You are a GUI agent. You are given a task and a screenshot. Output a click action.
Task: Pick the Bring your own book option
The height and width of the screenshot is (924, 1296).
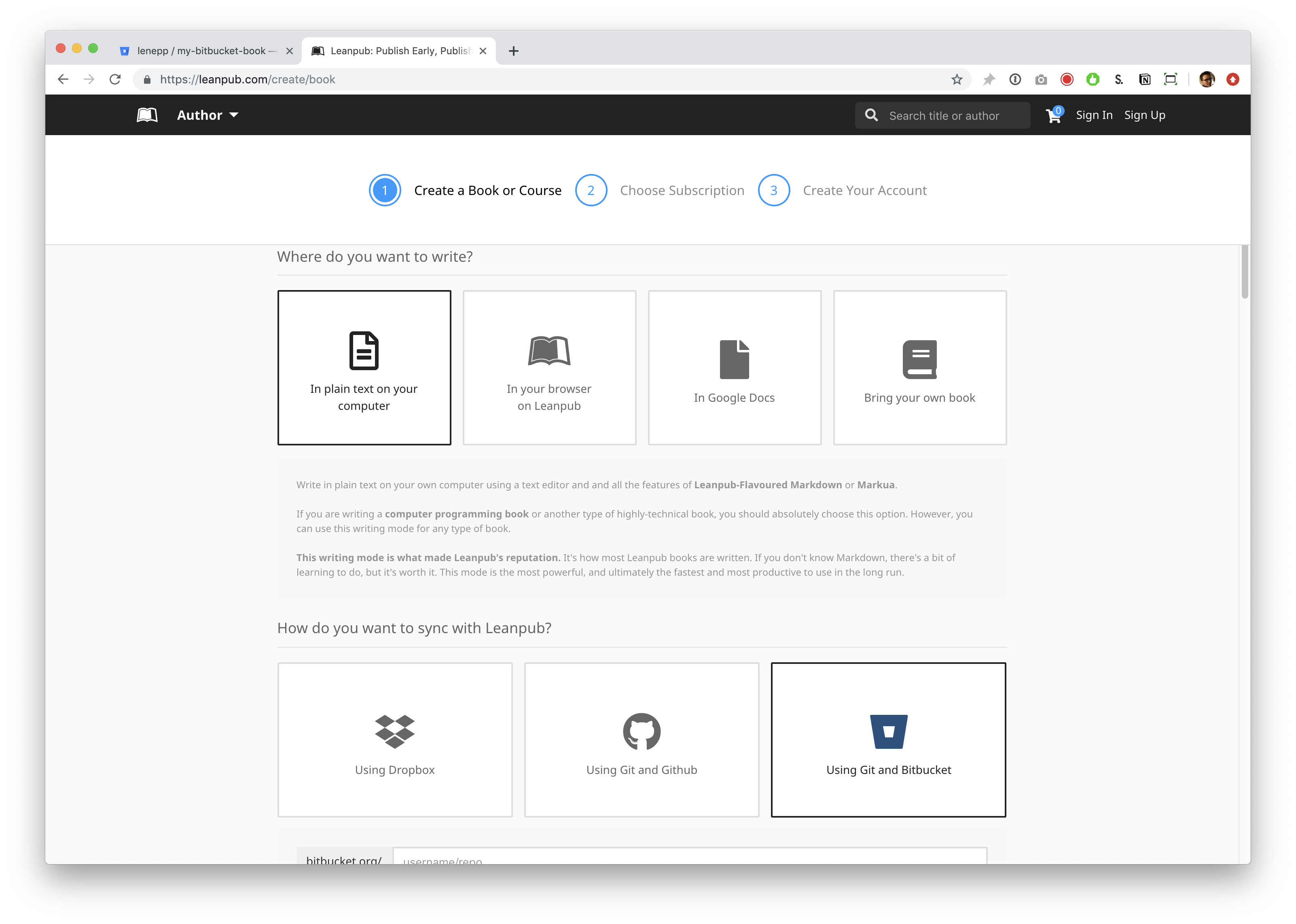(x=919, y=368)
